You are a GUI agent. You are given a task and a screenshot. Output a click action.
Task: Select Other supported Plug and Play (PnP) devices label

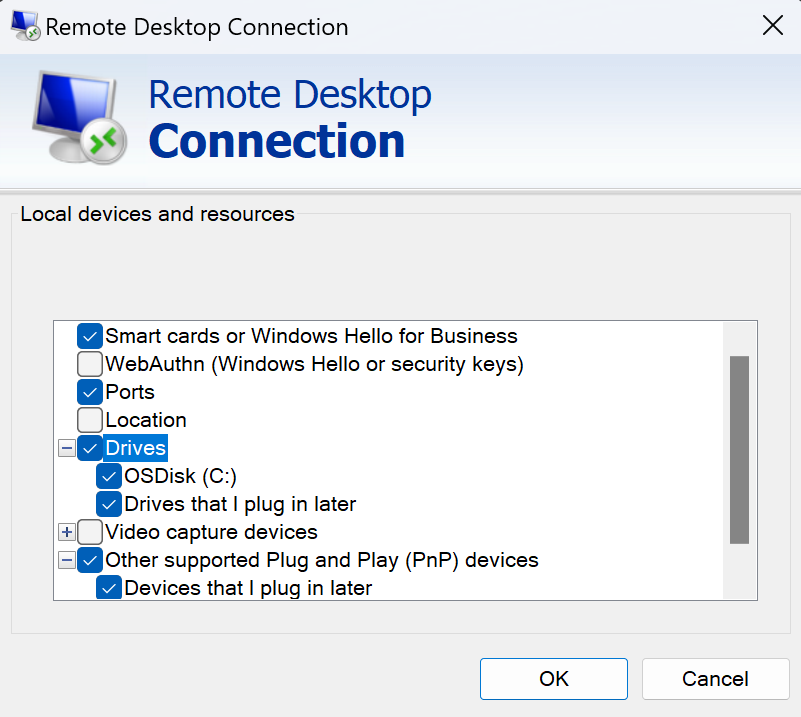(x=322, y=560)
